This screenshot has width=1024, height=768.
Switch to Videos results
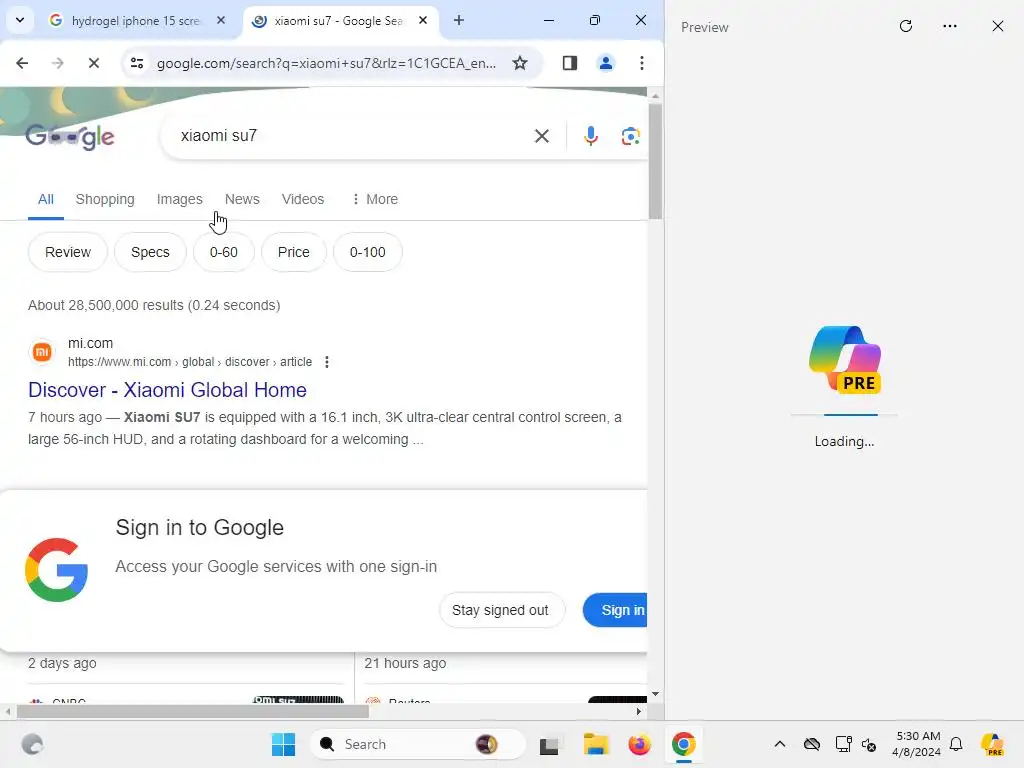(302, 199)
